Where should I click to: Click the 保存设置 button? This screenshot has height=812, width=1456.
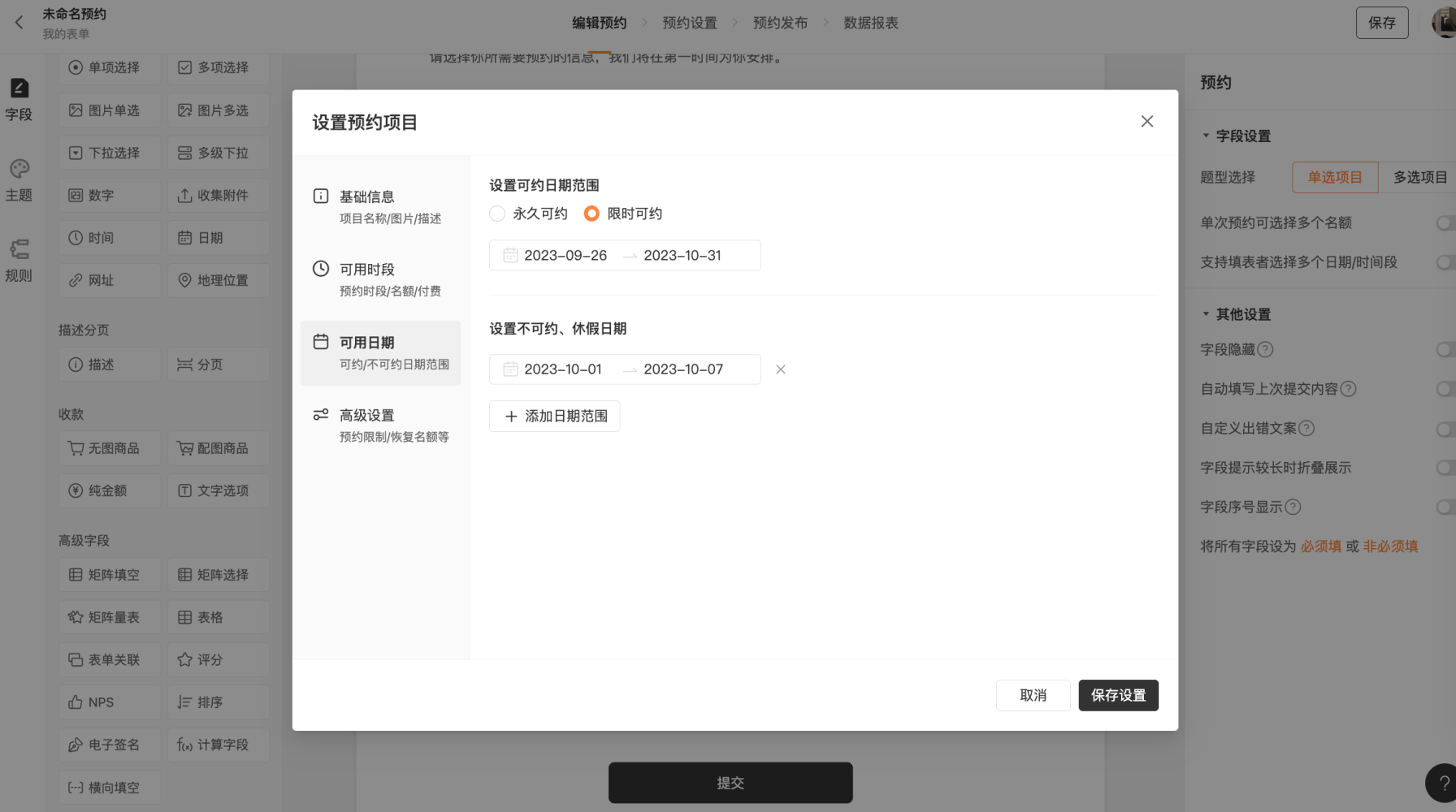click(1118, 695)
